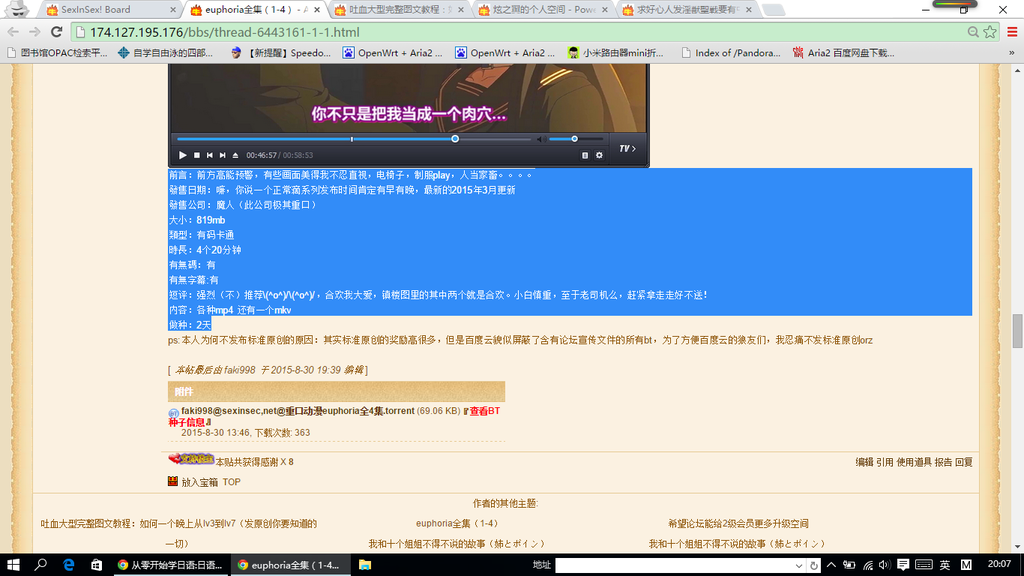Open the 希望论坛能给2级会员更多升级空间 thread
Image resolution: width=1024 pixels, height=576 pixels.
point(738,523)
